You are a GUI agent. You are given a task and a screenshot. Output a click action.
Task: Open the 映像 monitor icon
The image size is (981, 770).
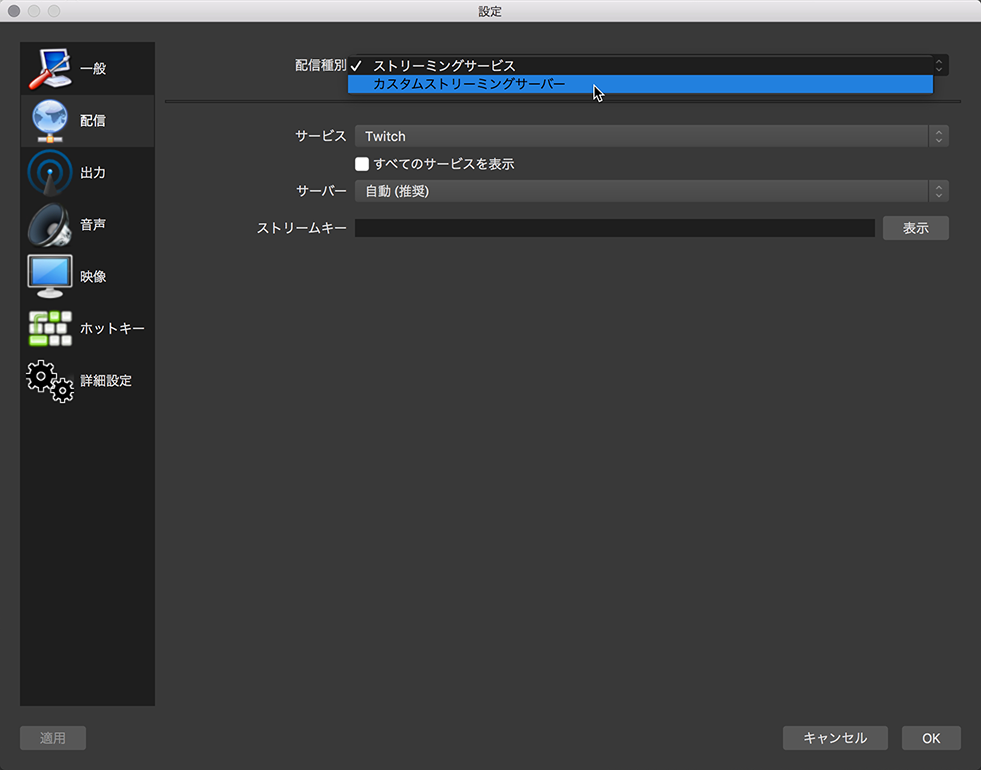click(50, 276)
